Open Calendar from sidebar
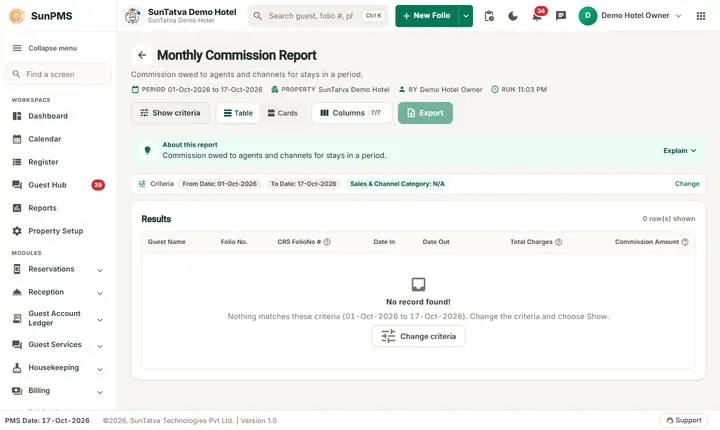The image size is (720, 430). point(58,139)
